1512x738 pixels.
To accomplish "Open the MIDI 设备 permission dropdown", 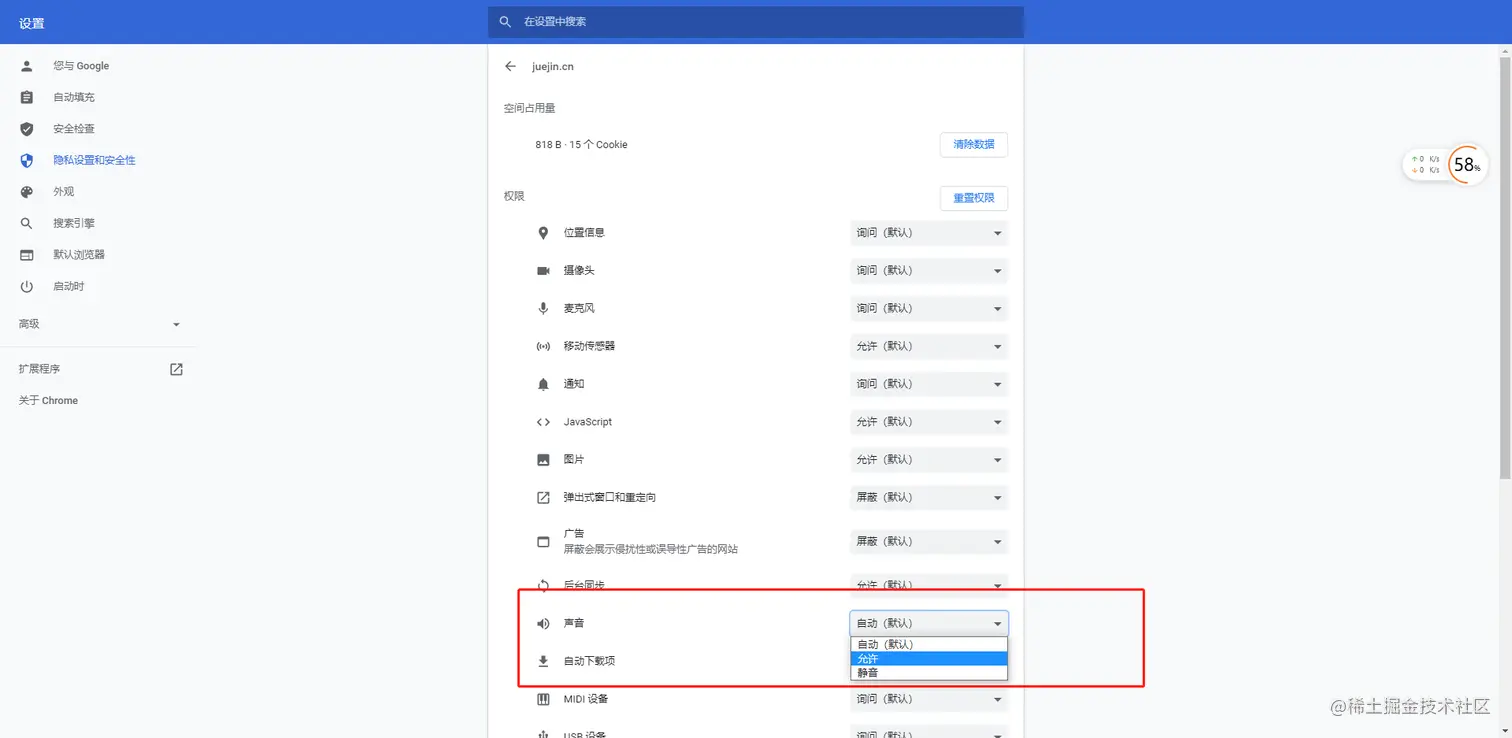I will pyautogui.click(x=928, y=699).
